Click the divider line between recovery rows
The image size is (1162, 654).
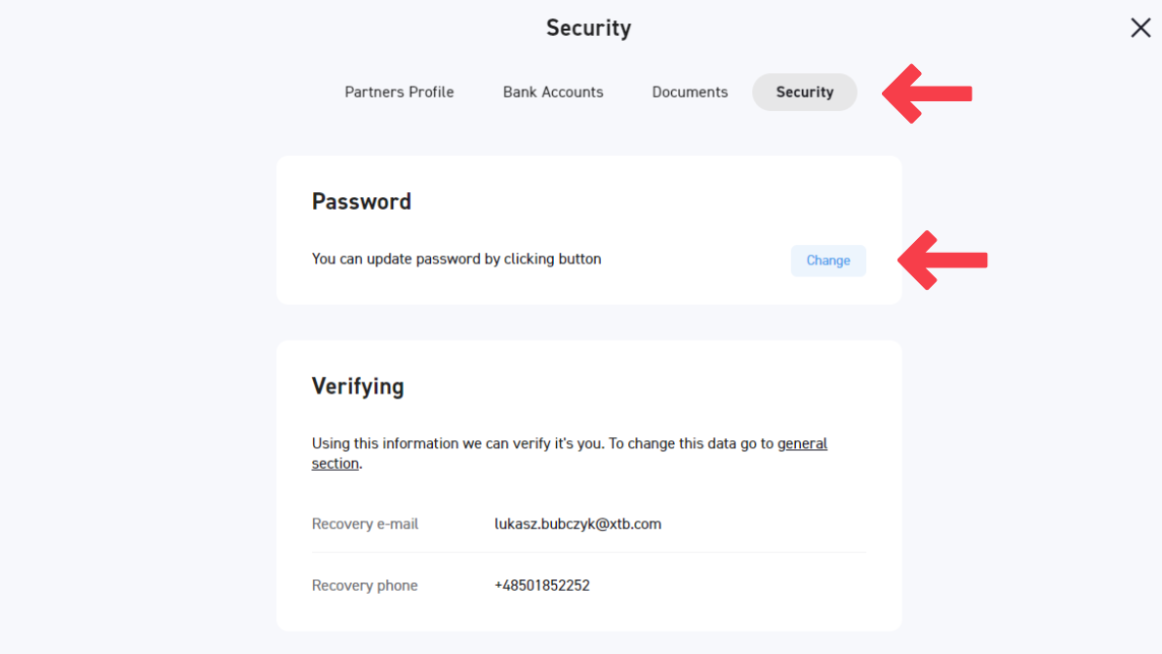588,553
